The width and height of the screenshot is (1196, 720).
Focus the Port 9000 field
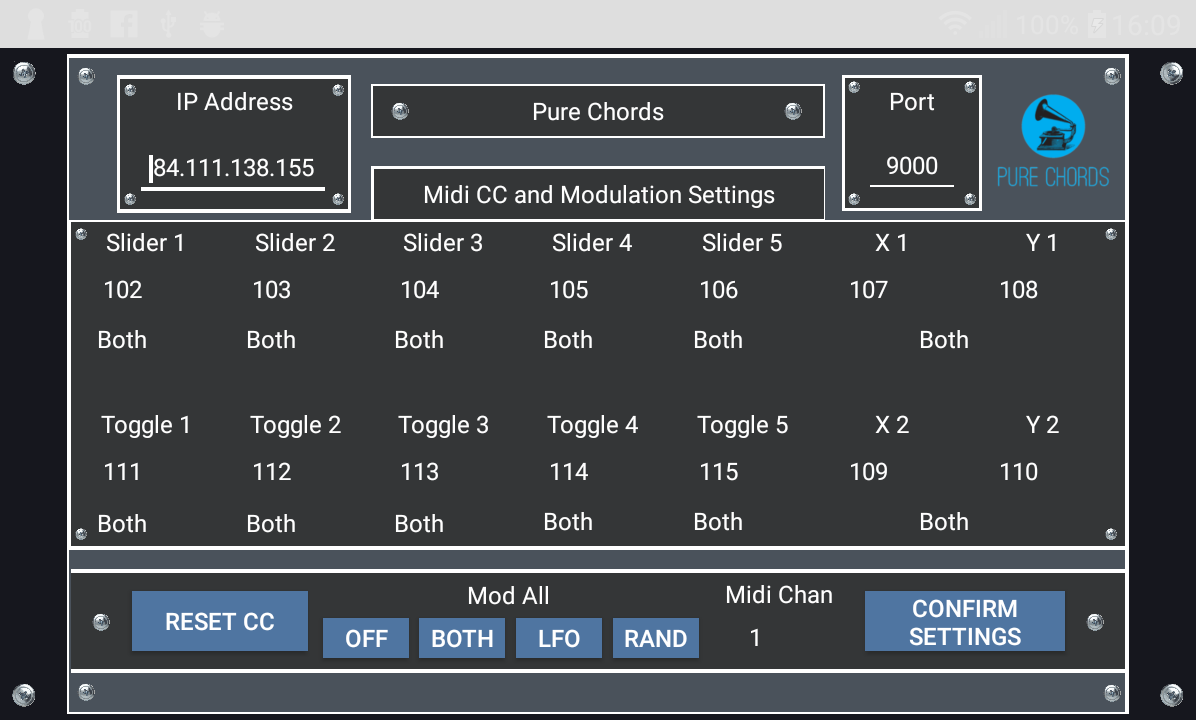(x=912, y=166)
